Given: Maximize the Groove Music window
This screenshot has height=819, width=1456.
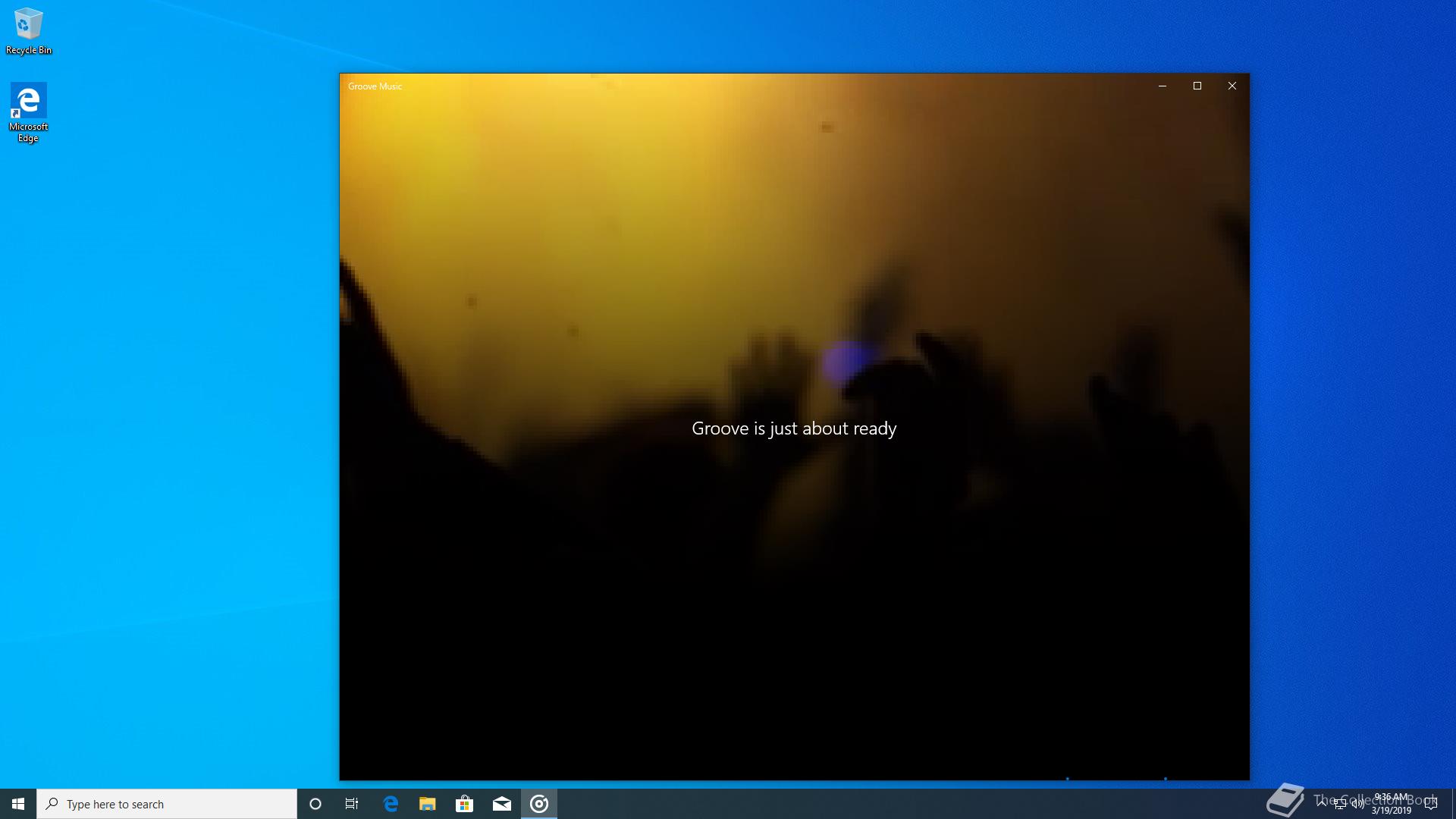Looking at the screenshot, I should [x=1197, y=86].
